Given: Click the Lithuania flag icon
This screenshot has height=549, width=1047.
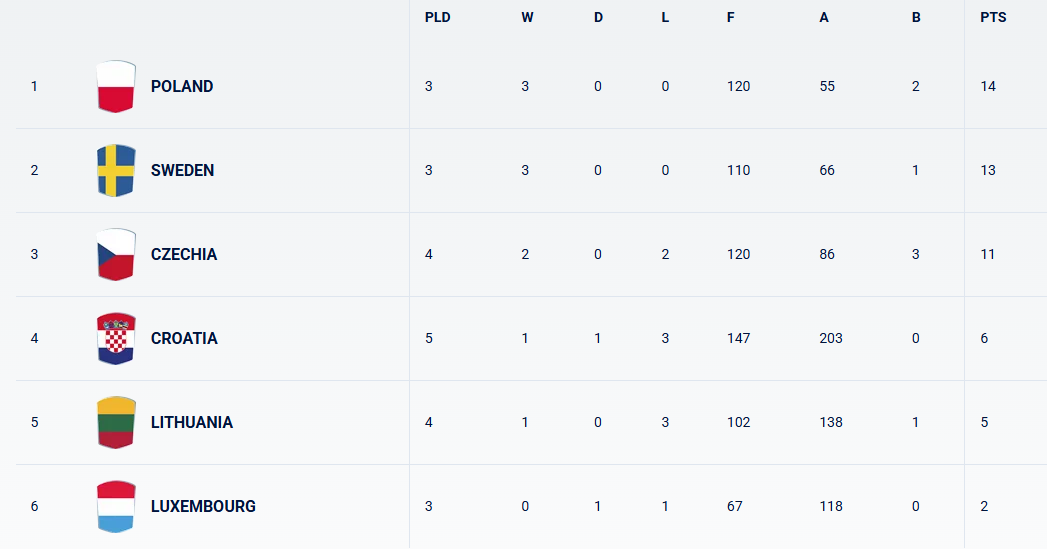Looking at the screenshot, I should click(x=116, y=422).
